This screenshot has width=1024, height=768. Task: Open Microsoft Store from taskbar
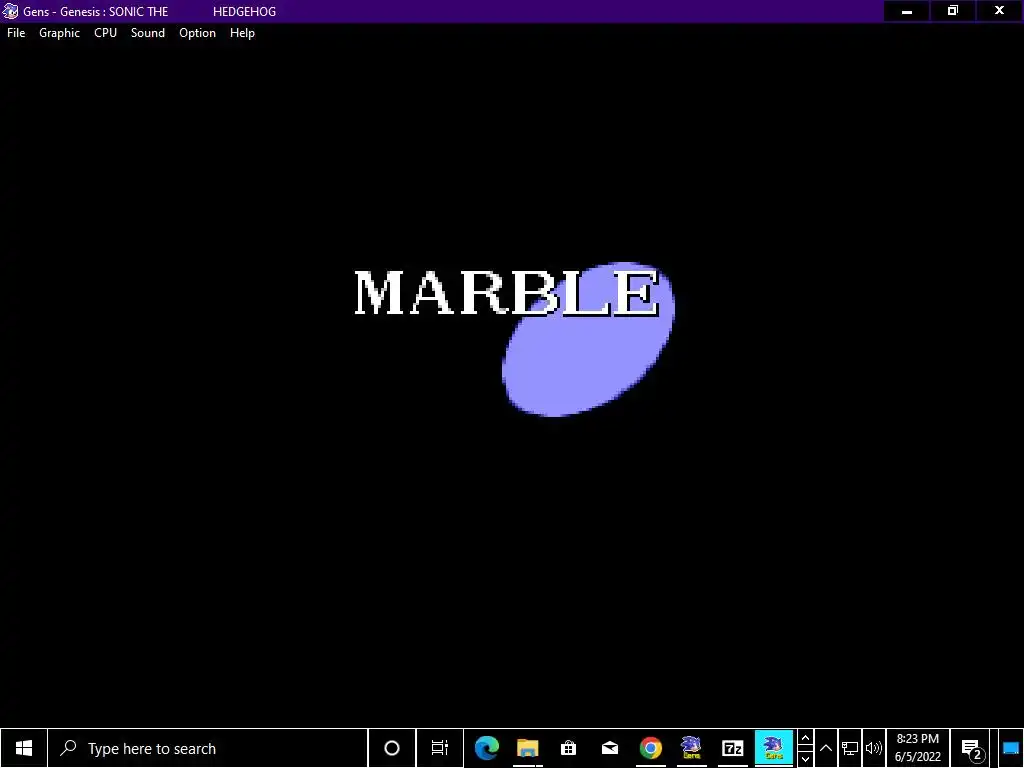coord(569,748)
